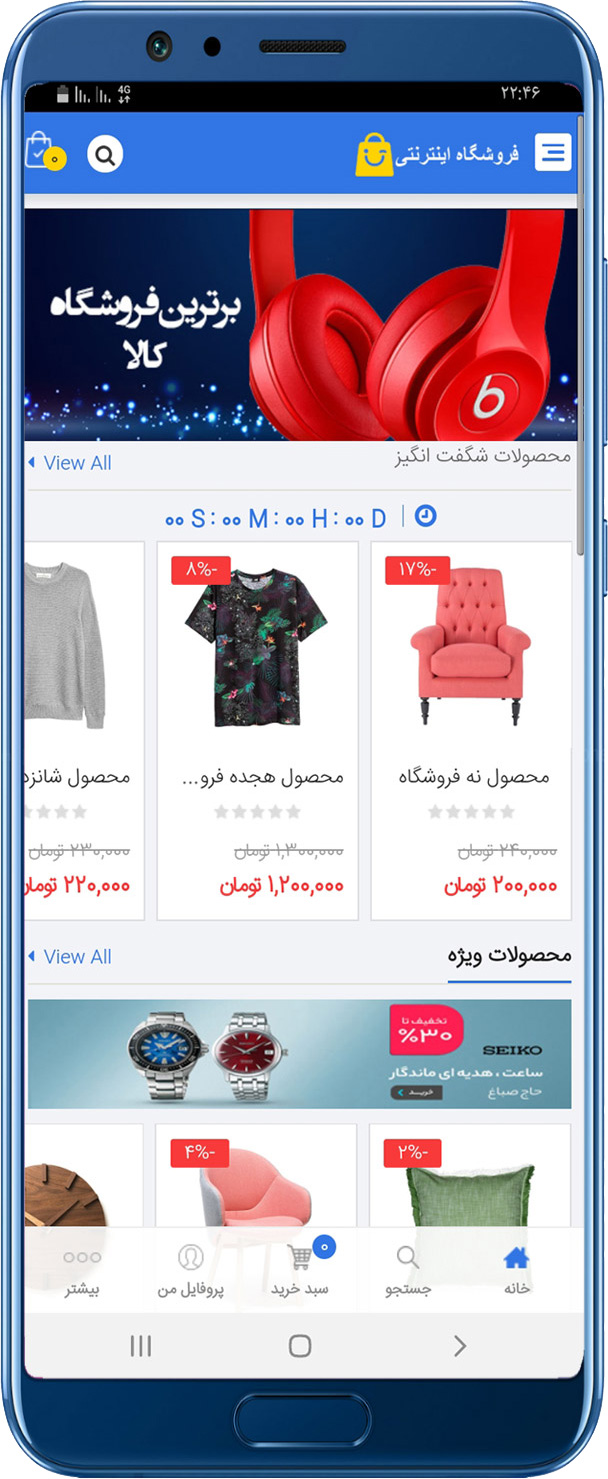Rate محصول نه فروشگاه stars

[x=471, y=812]
